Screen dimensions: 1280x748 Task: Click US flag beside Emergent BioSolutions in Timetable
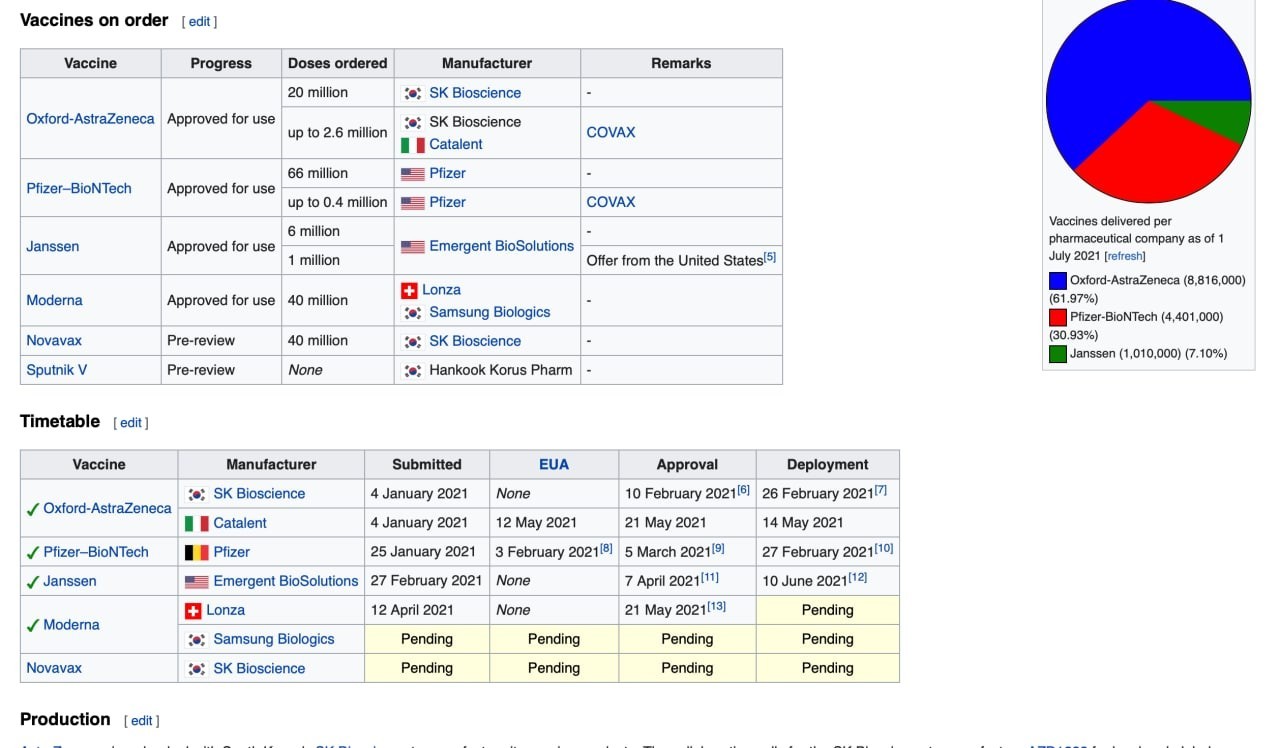[x=196, y=581]
